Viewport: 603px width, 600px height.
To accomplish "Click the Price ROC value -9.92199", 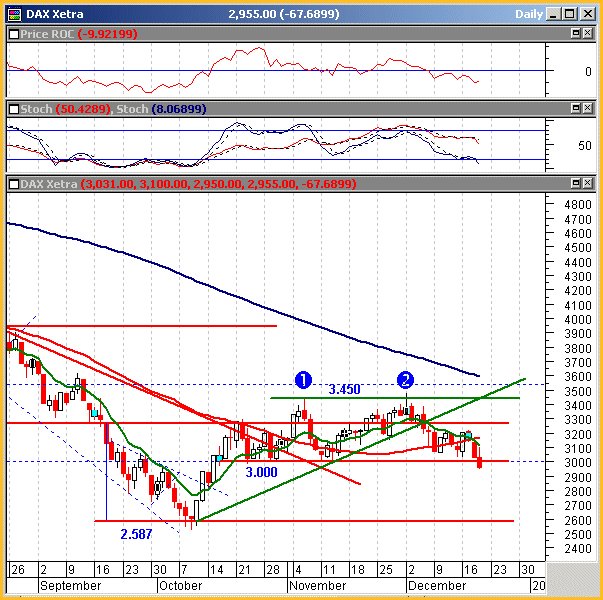I will click(108, 34).
